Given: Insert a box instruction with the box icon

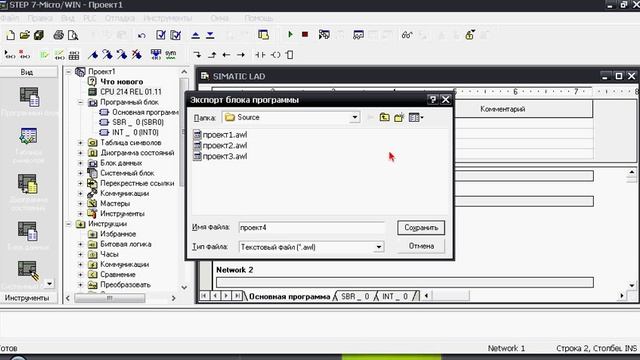Looking at the screenshot, I should (290, 55).
